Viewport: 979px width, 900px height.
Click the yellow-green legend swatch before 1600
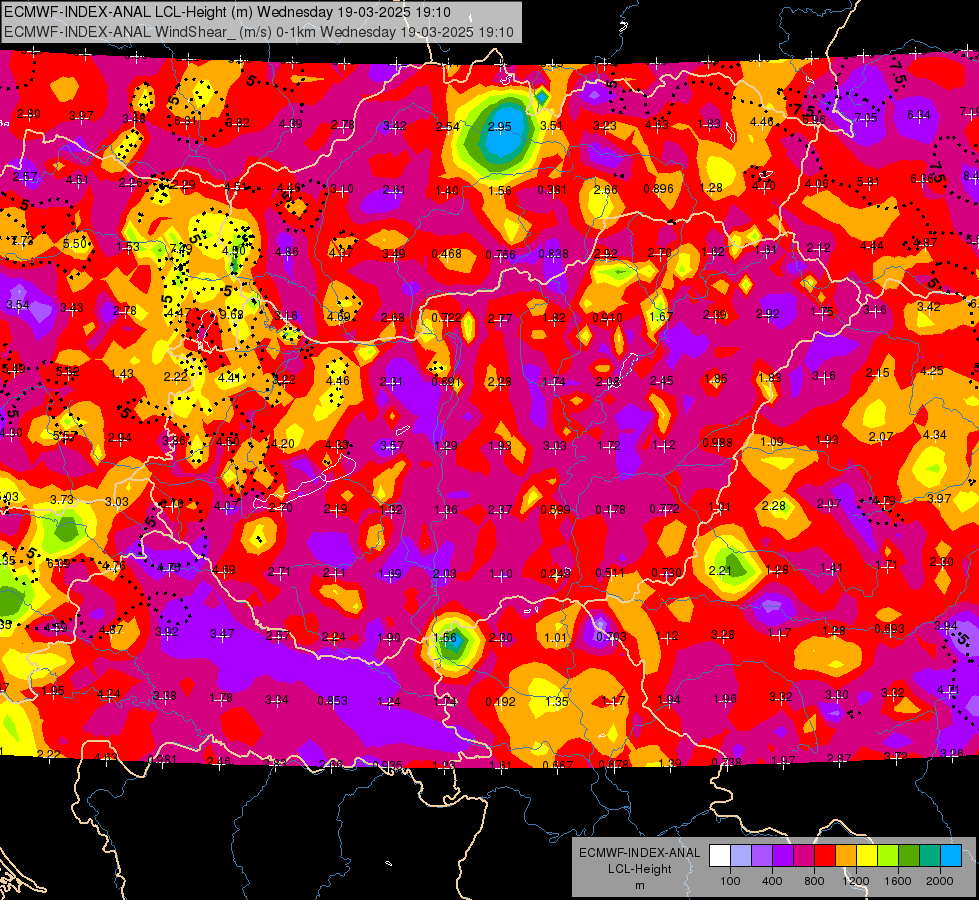coord(888,856)
